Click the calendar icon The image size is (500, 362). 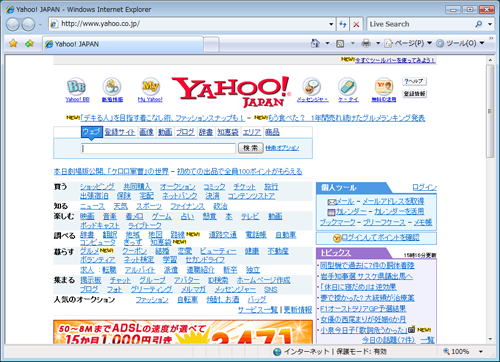click(331, 212)
